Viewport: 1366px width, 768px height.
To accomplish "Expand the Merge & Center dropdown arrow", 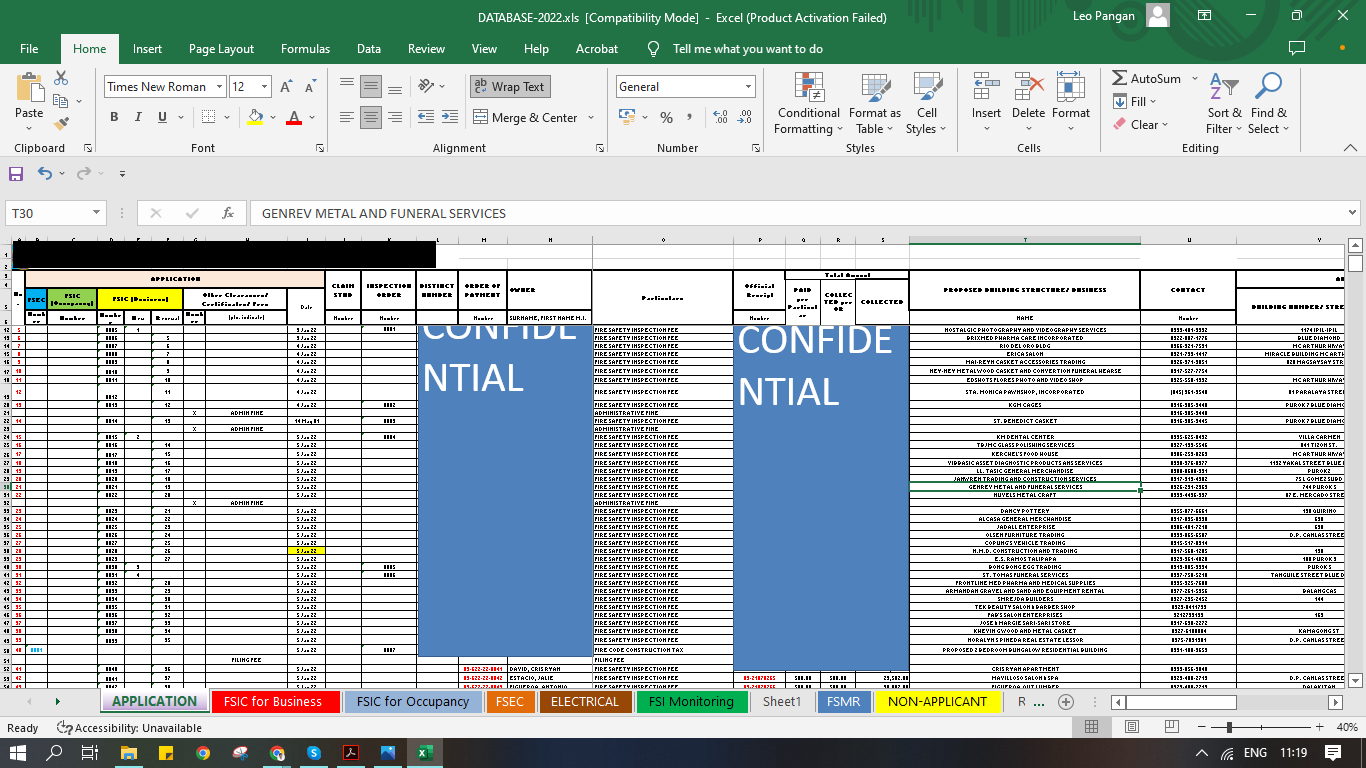I will point(590,118).
